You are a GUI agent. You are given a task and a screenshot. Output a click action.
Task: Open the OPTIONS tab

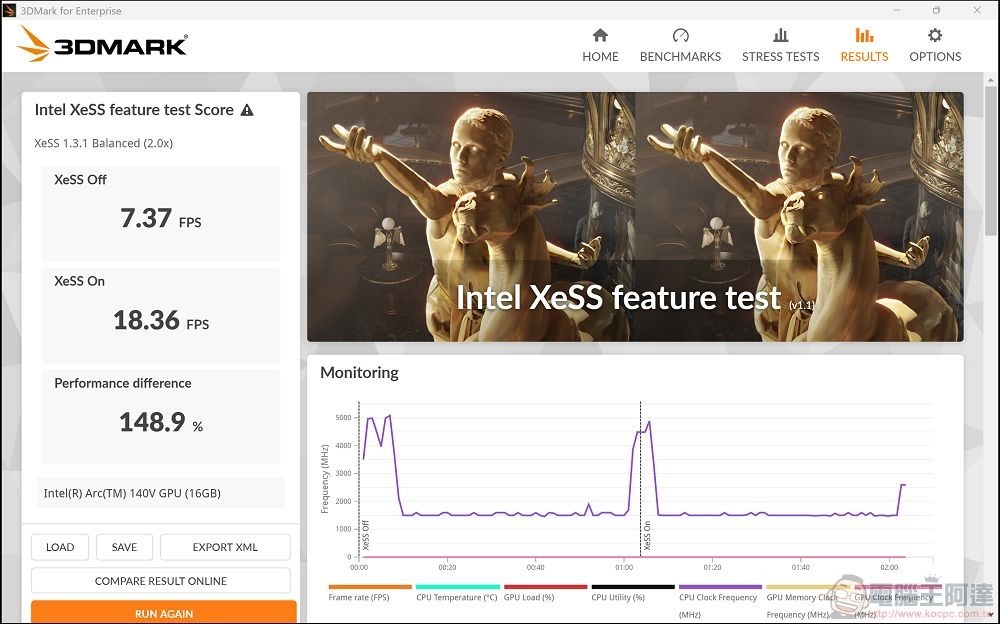(x=935, y=45)
